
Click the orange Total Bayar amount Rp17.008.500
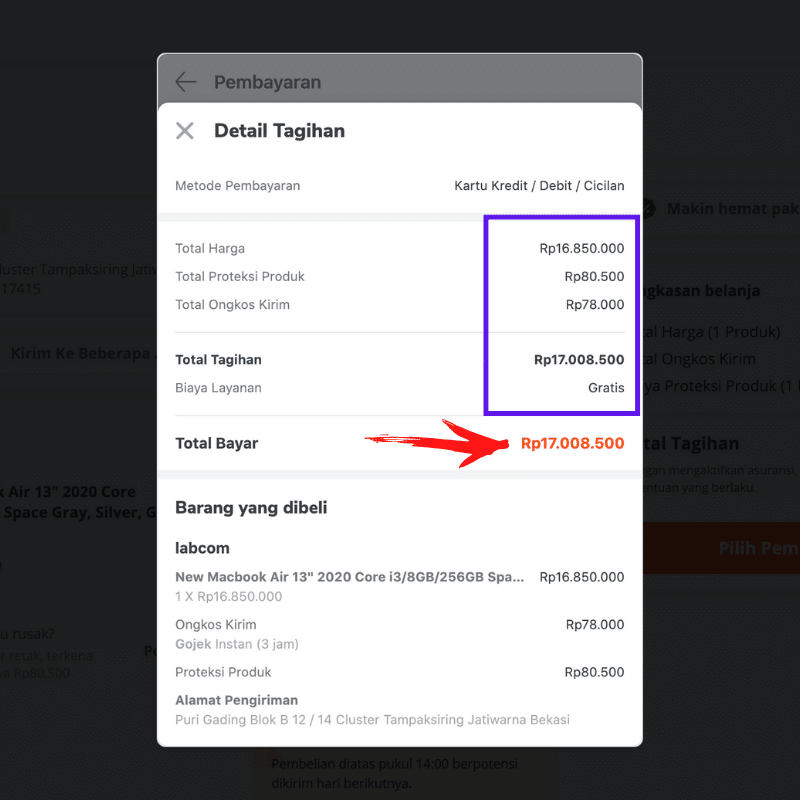click(x=572, y=443)
